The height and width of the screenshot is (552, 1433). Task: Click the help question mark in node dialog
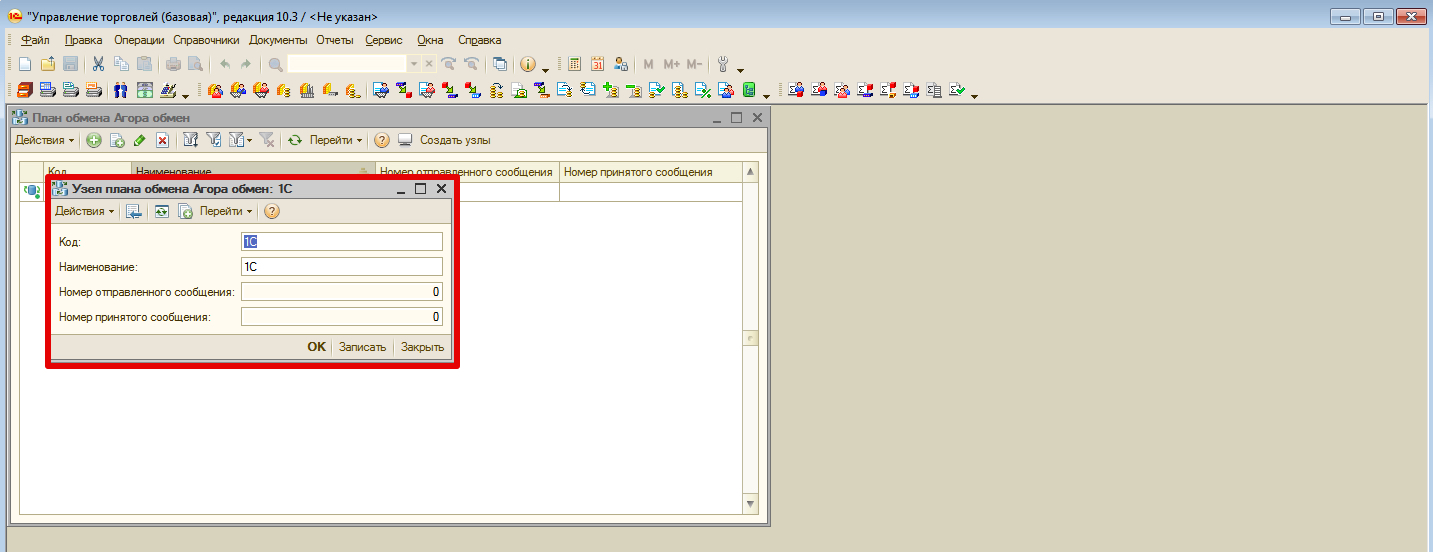[271, 212]
